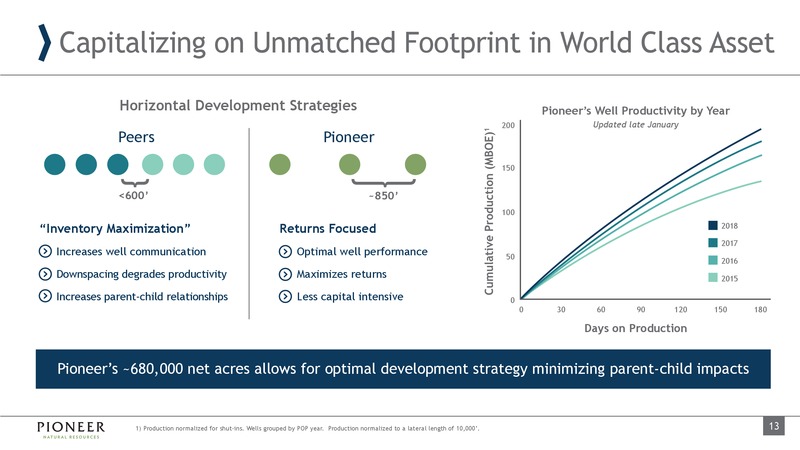The height and width of the screenshot is (450, 800).
Task: Click the arrow bullet beside 'Downspacing degrades productivity'
Action: 45,274
